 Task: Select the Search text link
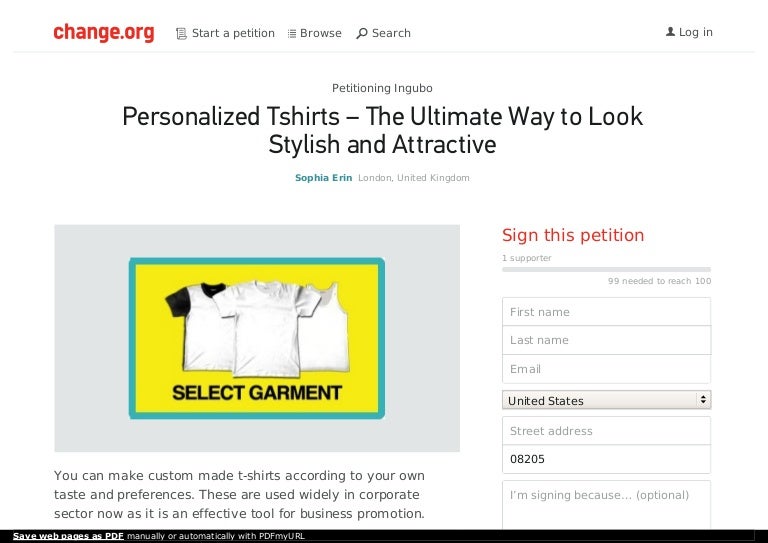tap(391, 33)
